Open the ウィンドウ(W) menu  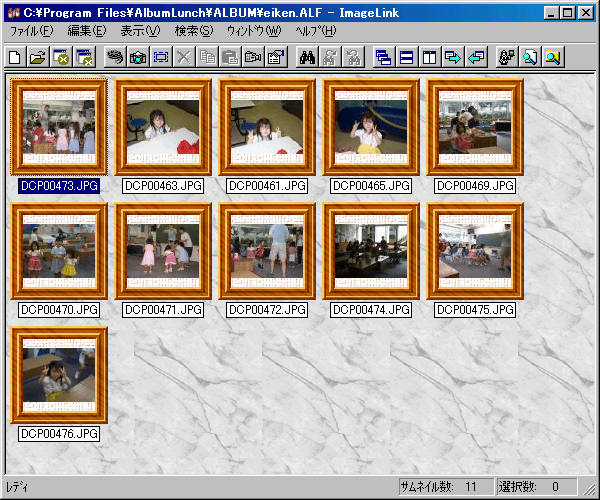(254, 31)
